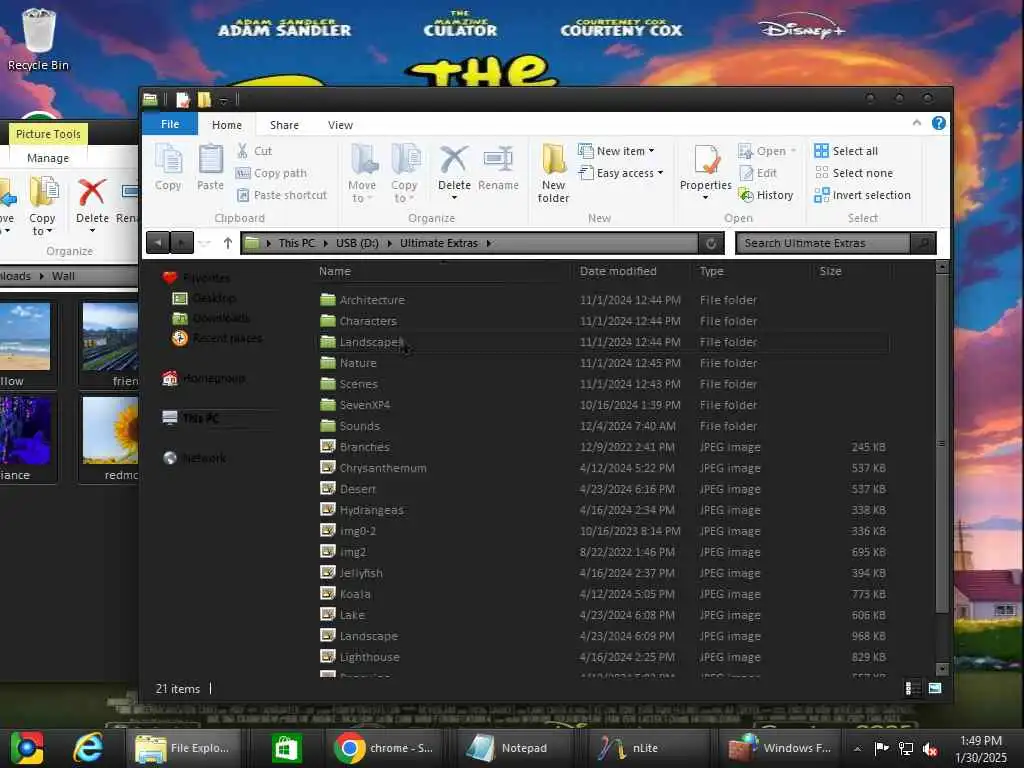1024x768 pixels.
Task: Click the Rename icon in the Organize group
Action: coord(498,167)
